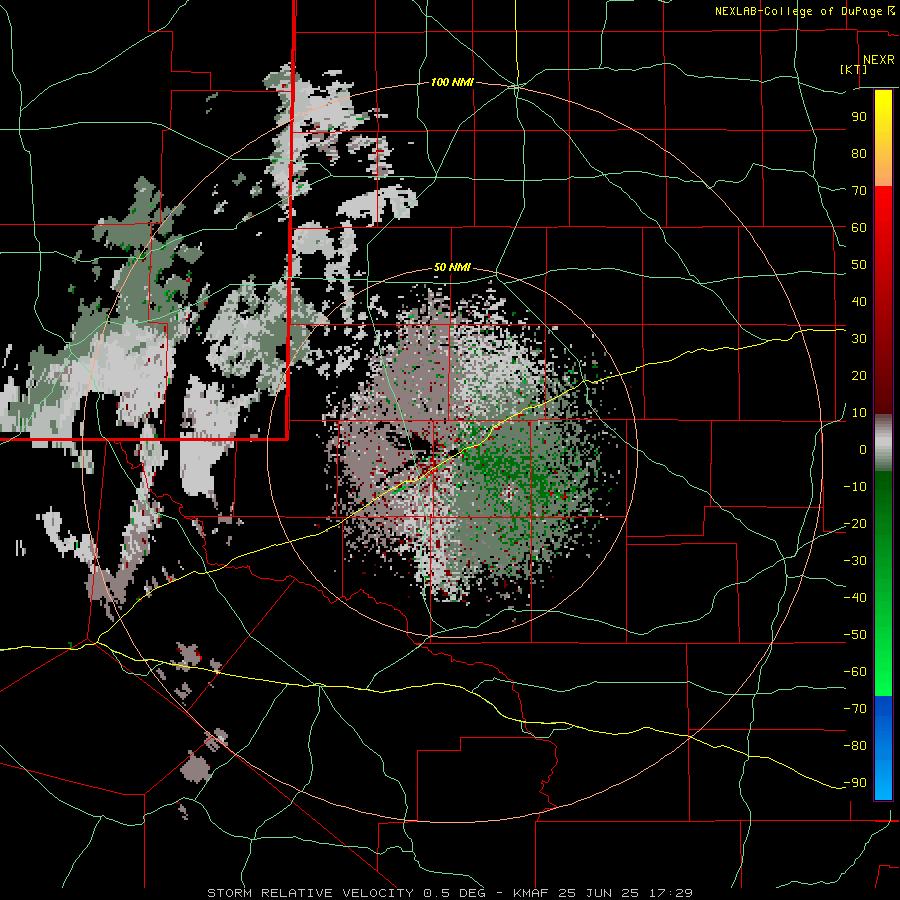
Task: Click the 90 knot value on the scale
Action: tap(859, 117)
